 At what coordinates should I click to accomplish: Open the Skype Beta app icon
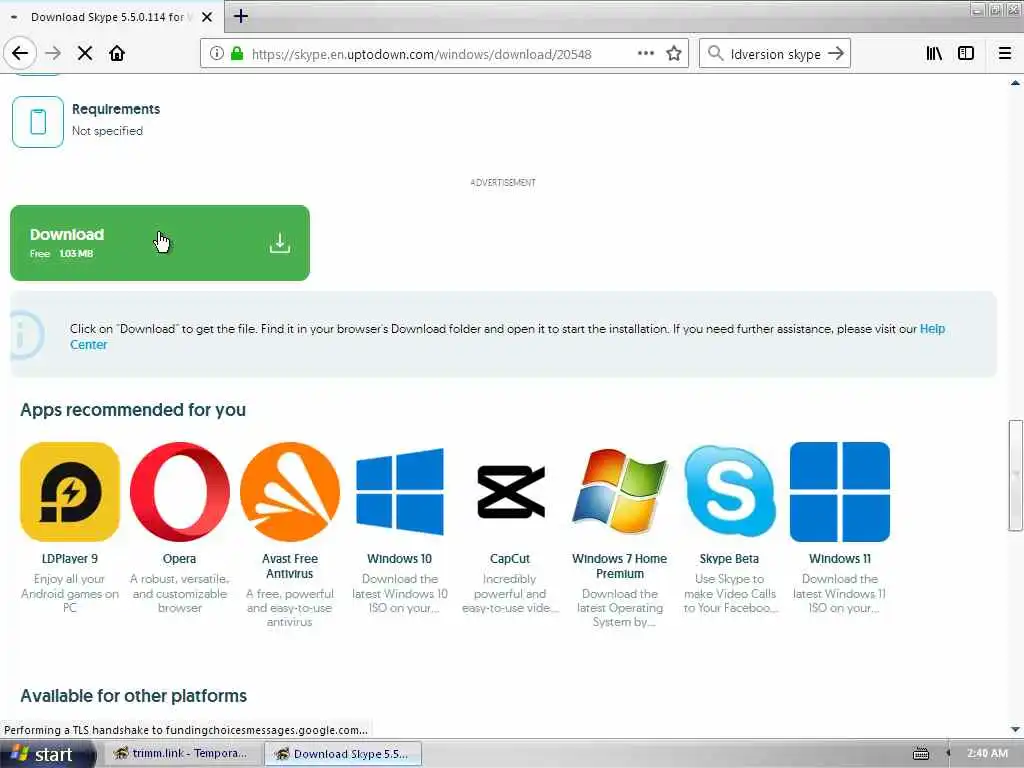tap(729, 492)
